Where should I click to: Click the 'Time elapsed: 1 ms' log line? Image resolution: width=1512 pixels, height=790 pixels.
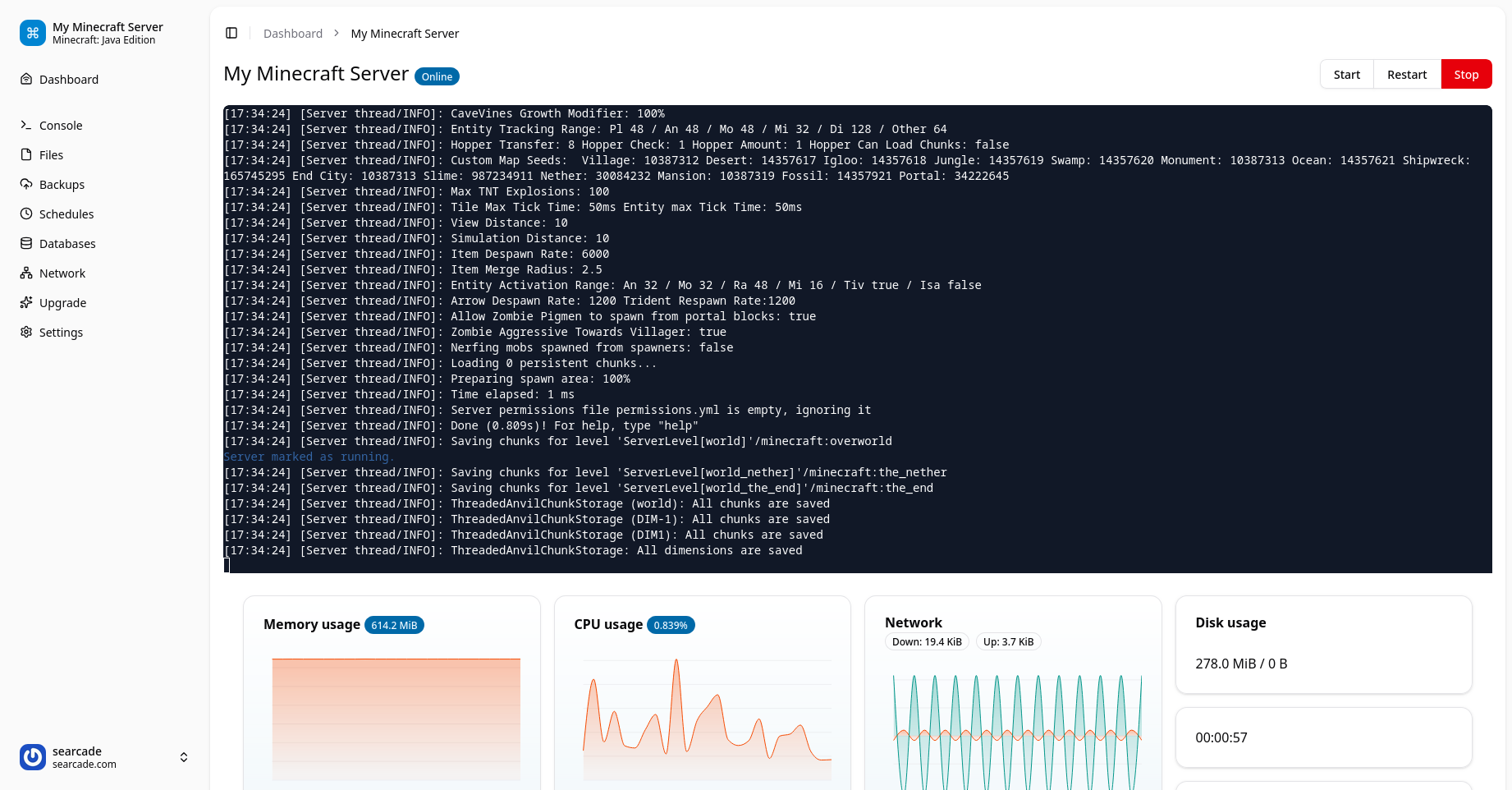coord(399,394)
